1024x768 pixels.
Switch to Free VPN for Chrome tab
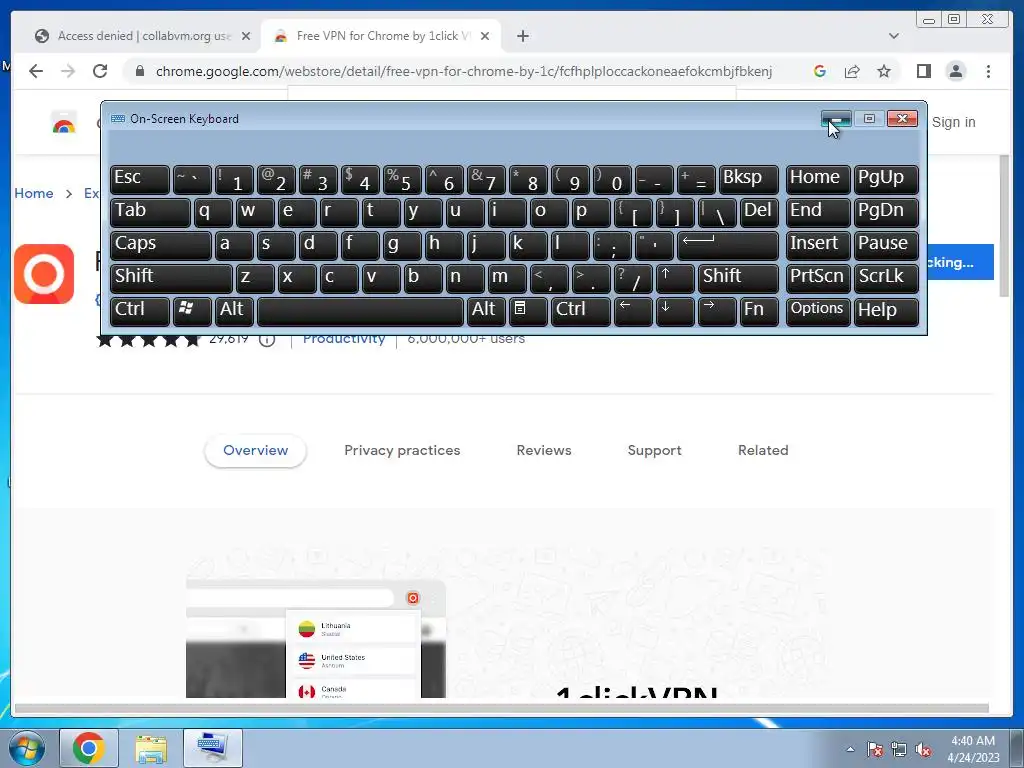coord(381,36)
